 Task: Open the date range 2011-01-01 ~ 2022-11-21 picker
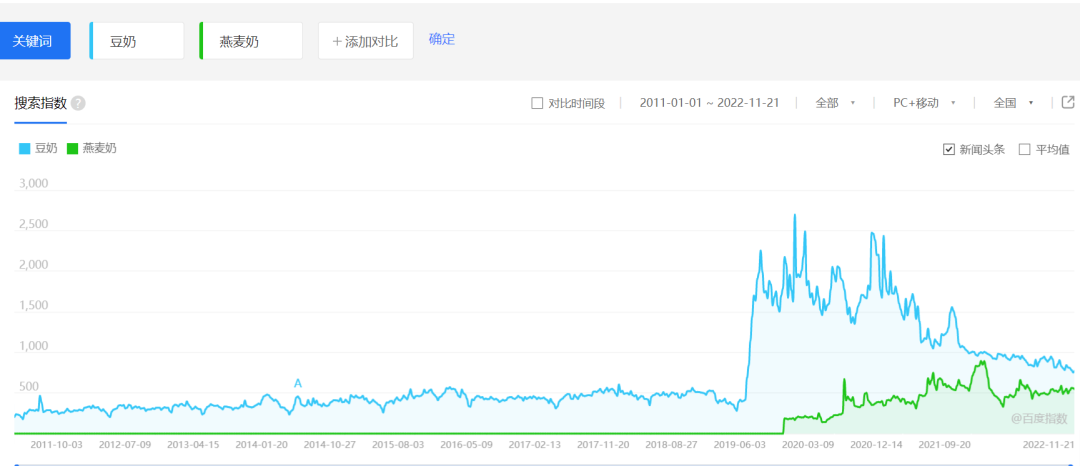click(709, 103)
